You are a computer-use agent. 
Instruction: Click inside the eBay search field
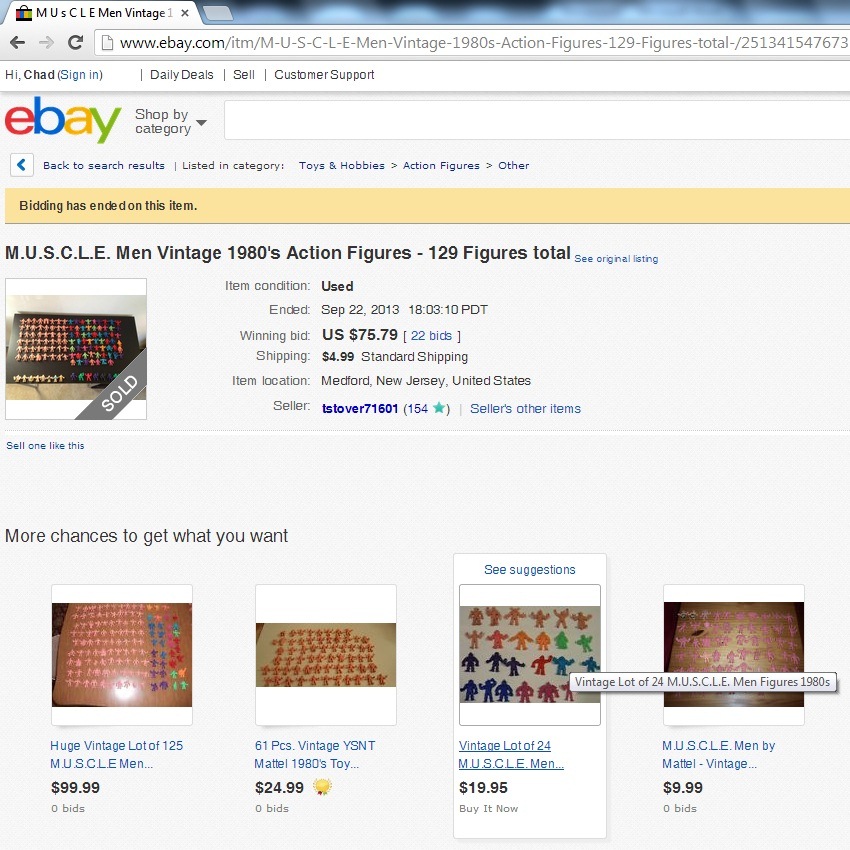tap(537, 120)
